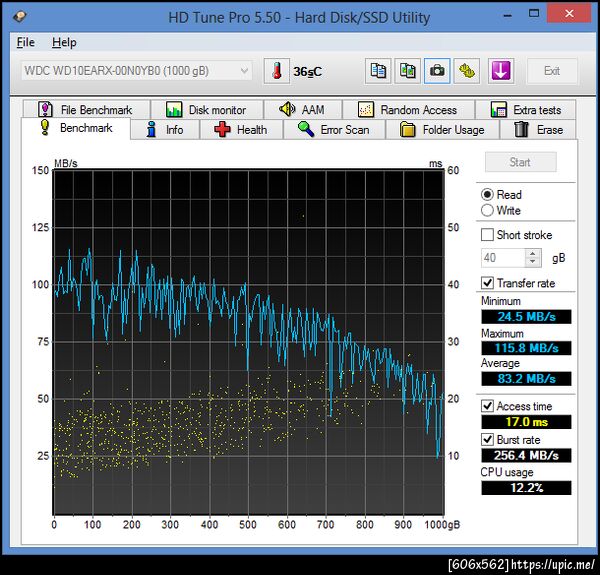Open the options tools icon
This screenshot has height=575, width=600.
click(467, 71)
